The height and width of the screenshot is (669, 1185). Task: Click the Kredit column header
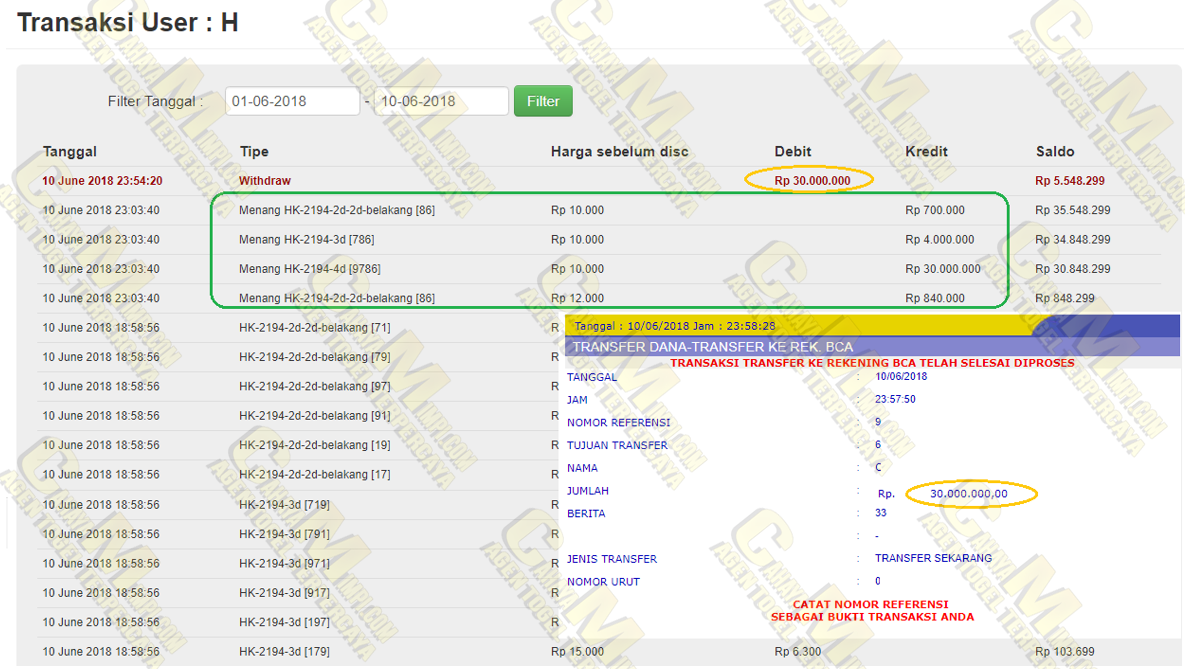pyautogui.click(x=926, y=152)
